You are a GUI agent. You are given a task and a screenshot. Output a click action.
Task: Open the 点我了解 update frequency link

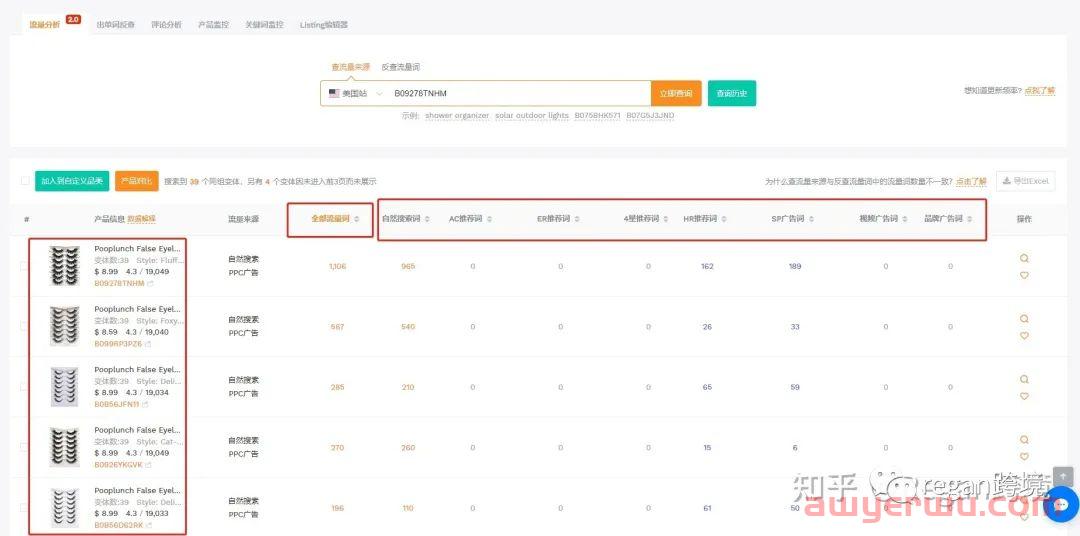(1040, 90)
